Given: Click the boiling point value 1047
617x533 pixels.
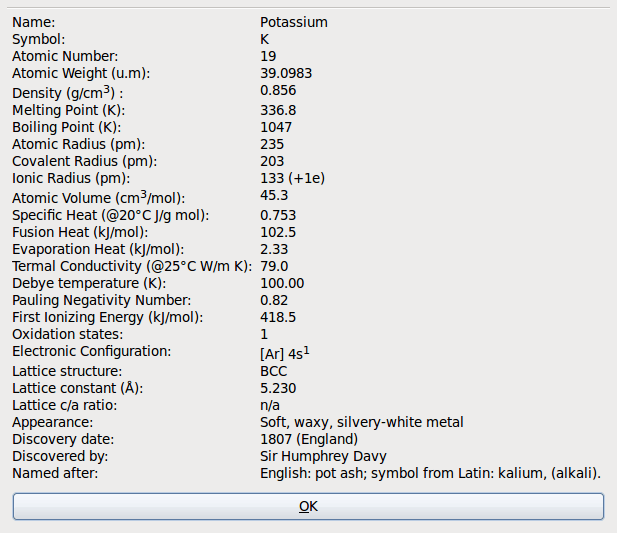Looking at the screenshot, I should (x=276, y=127).
